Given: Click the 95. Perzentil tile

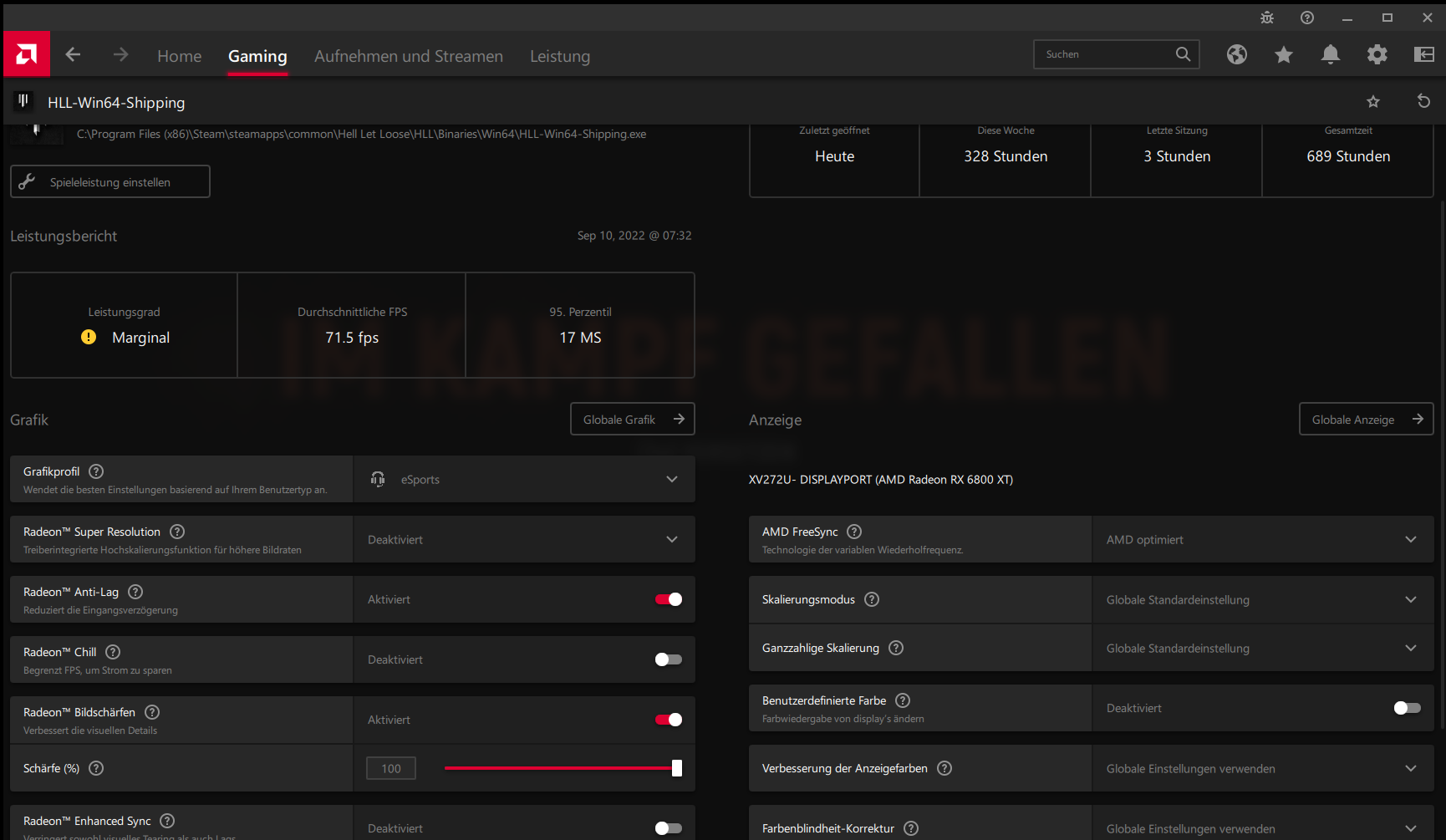Looking at the screenshot, I should click(580, 325).
